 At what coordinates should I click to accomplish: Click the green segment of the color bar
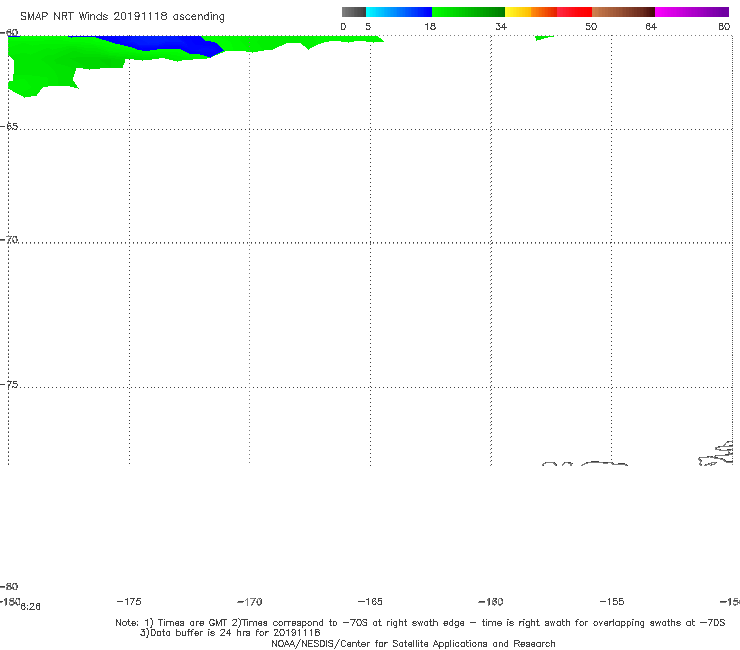pyautogui.click(x=468, y=12)
